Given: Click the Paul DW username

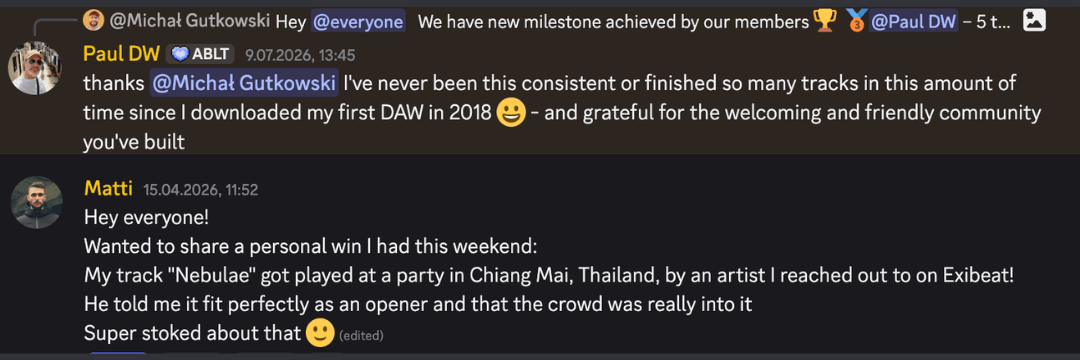Looking at the screenshot, I should click(x=121, y=54).
